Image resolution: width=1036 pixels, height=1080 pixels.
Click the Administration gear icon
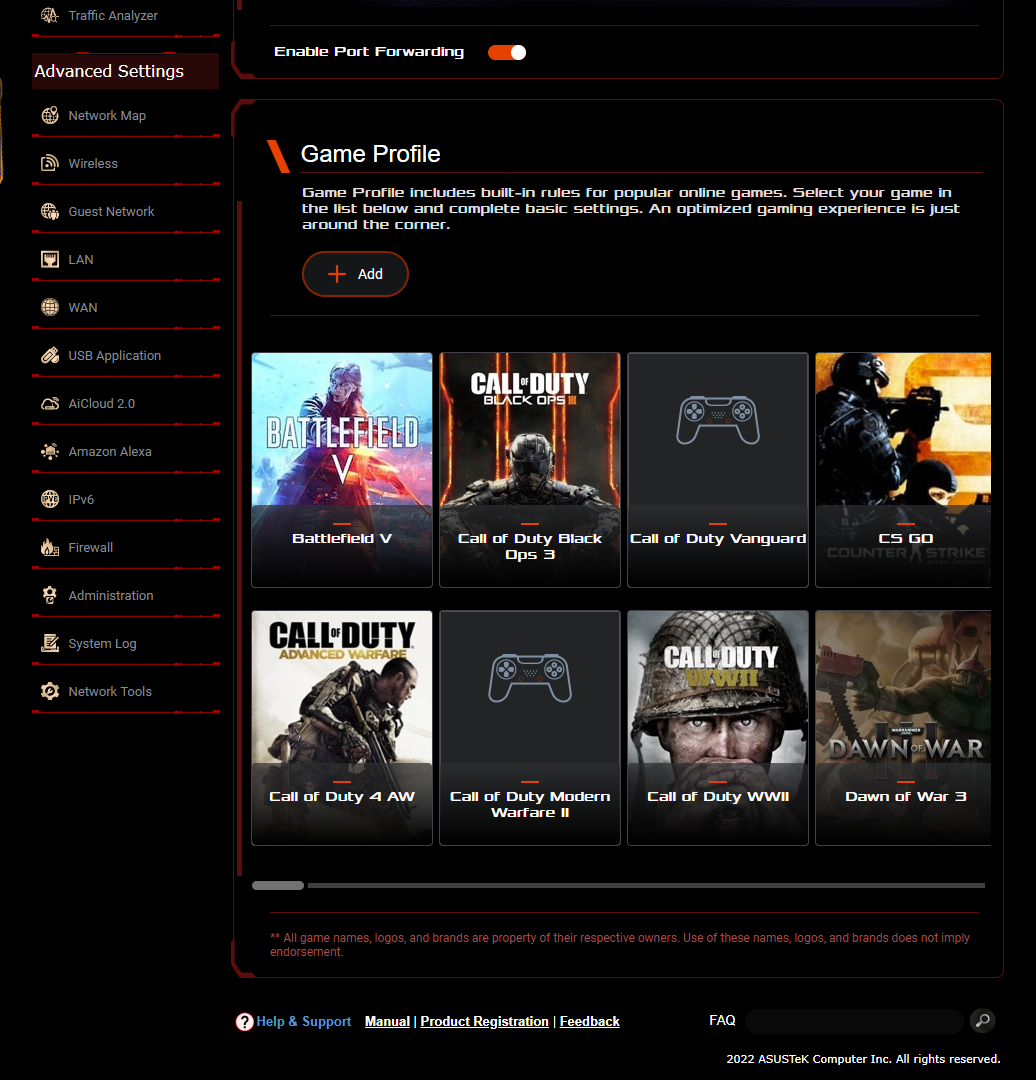(50, 595)
